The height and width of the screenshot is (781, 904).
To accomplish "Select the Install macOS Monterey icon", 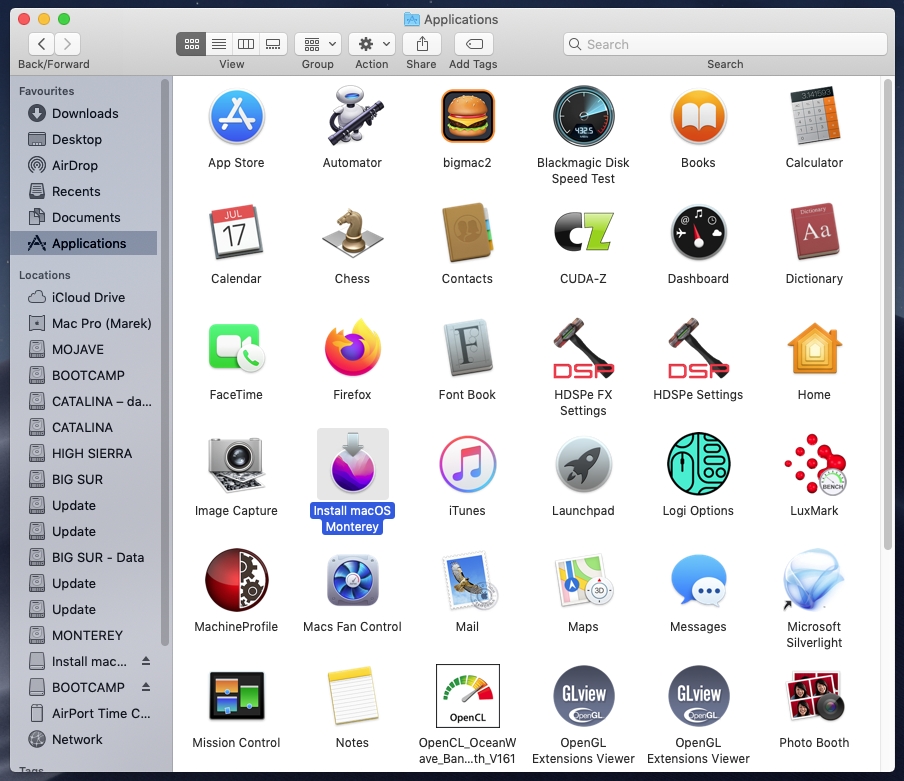I will [x=352, y=465].
